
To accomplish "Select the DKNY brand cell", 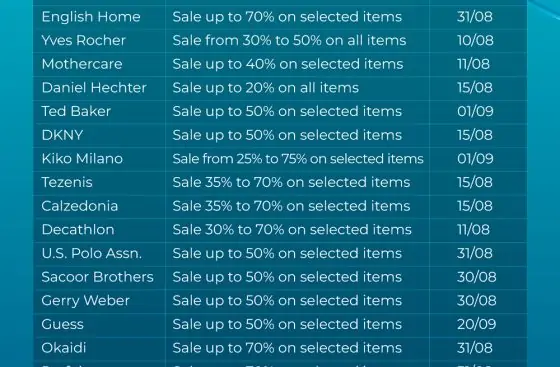I will [x=62, y=135].
